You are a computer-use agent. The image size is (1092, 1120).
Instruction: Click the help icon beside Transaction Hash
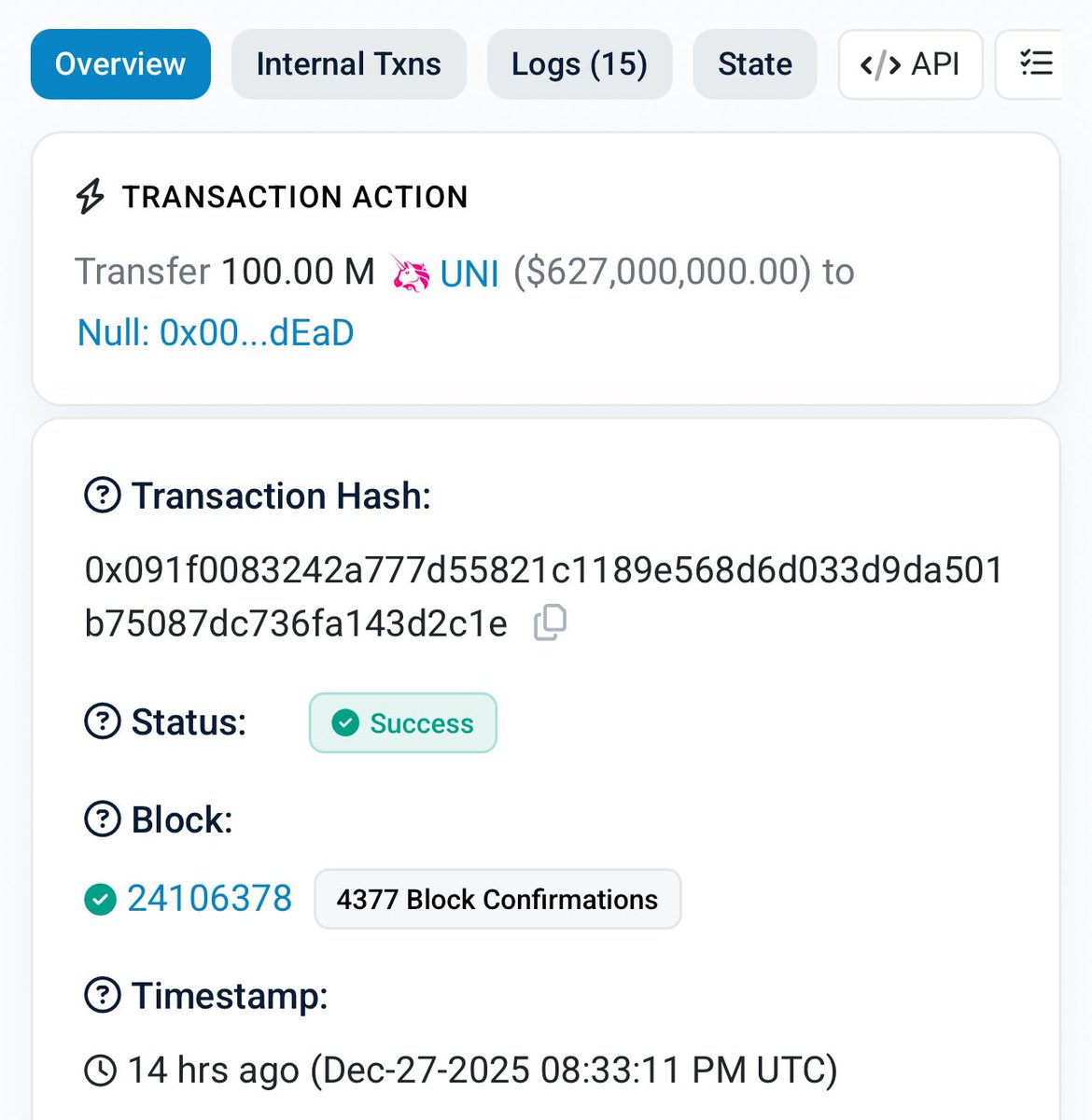[x=103, y=496]
